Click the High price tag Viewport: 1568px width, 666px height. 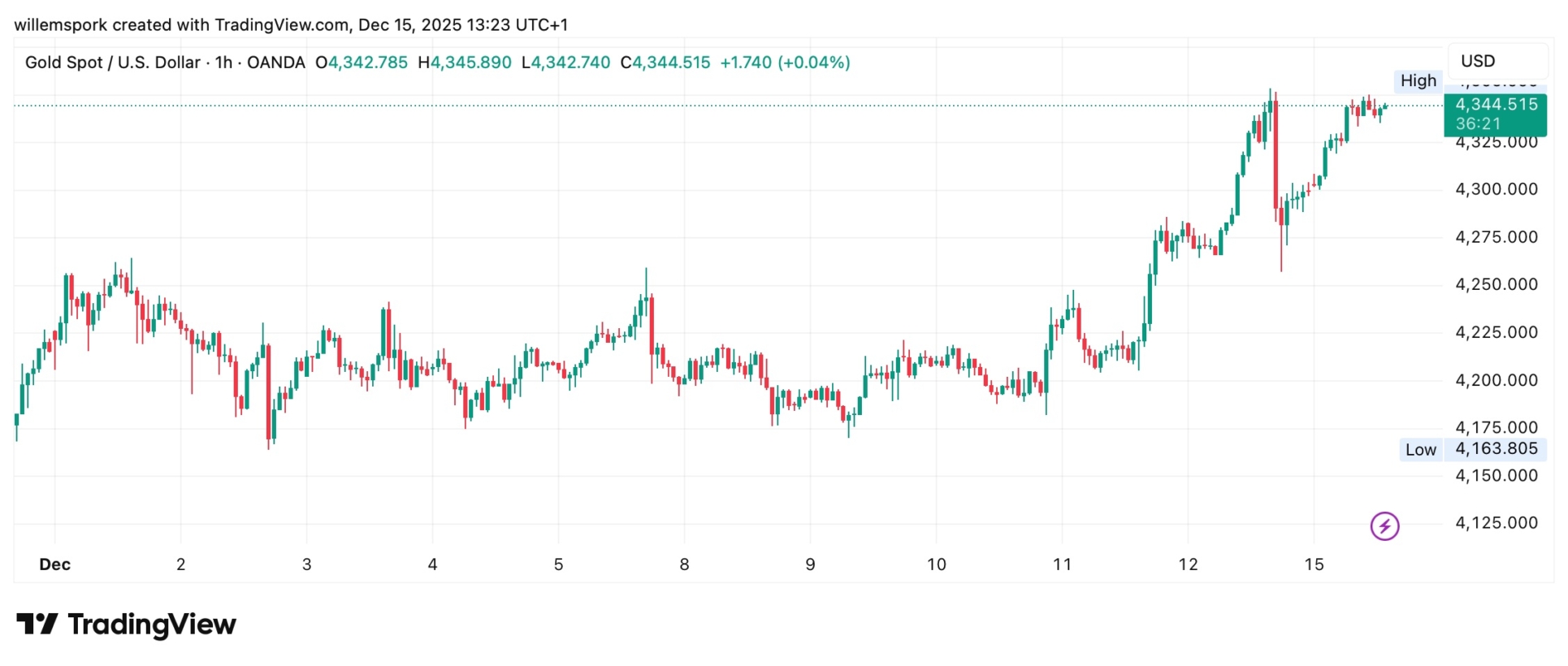tap(1419, 80)
